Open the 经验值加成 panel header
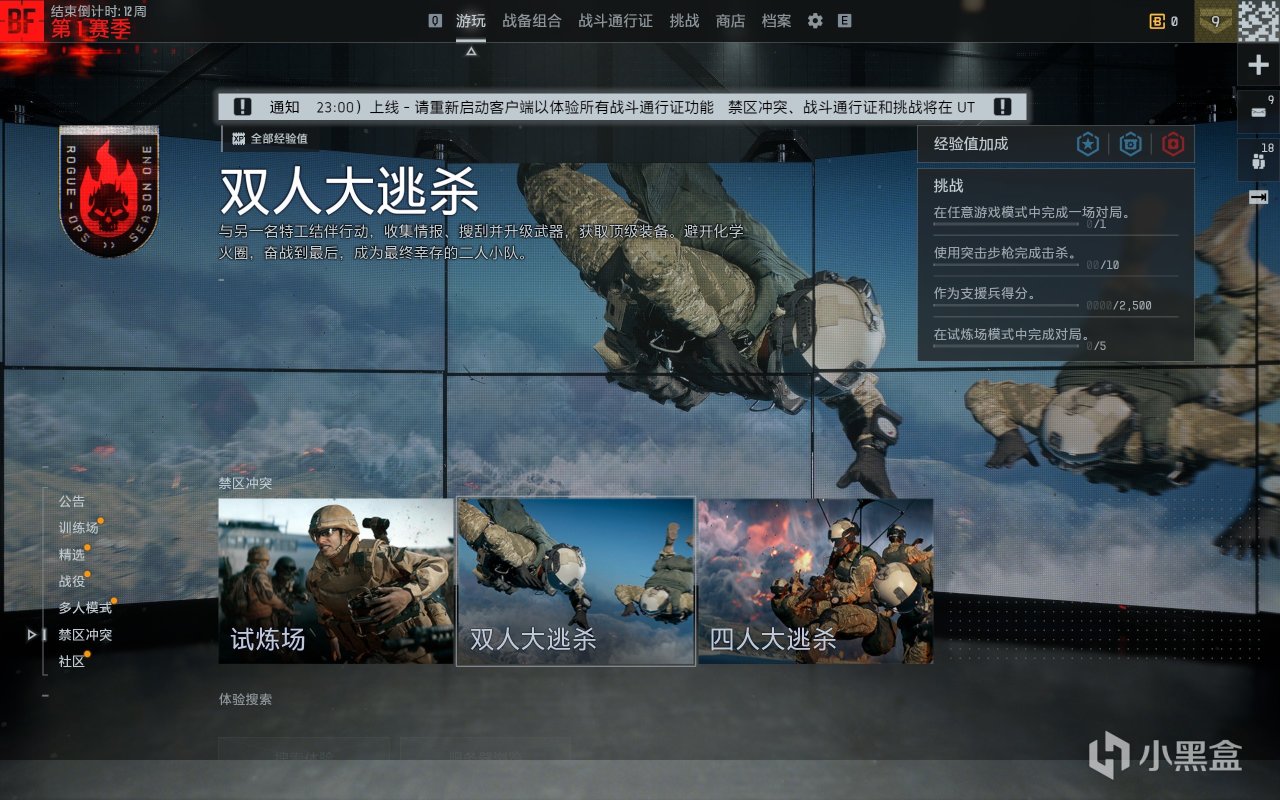The image size is (1280, 800). (x=1055, y=144)
